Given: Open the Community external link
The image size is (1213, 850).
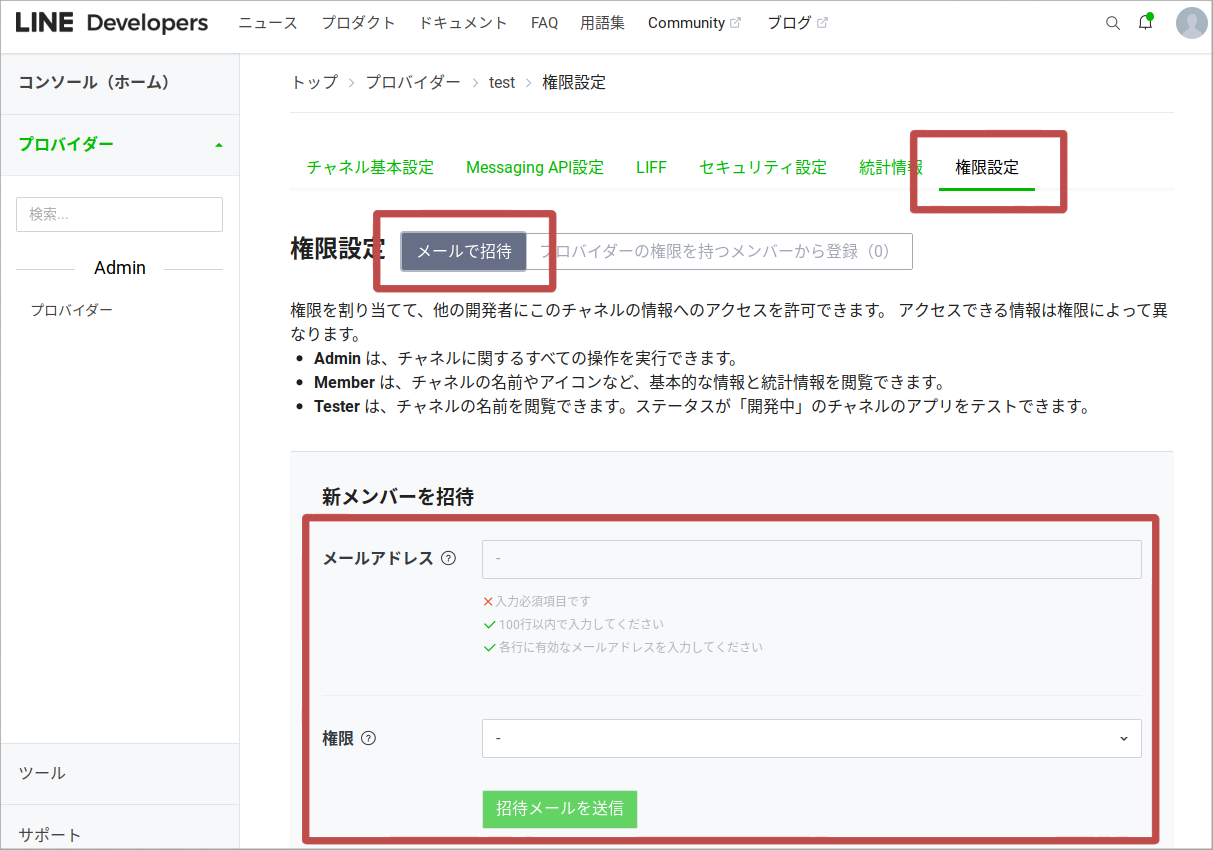Looking at the screenshot, I should coord(694,23).
